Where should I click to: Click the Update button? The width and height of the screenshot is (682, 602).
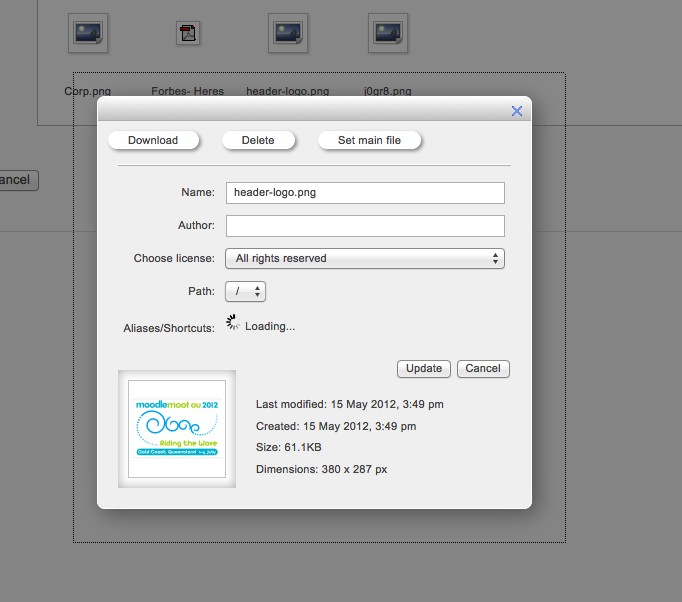424,368
